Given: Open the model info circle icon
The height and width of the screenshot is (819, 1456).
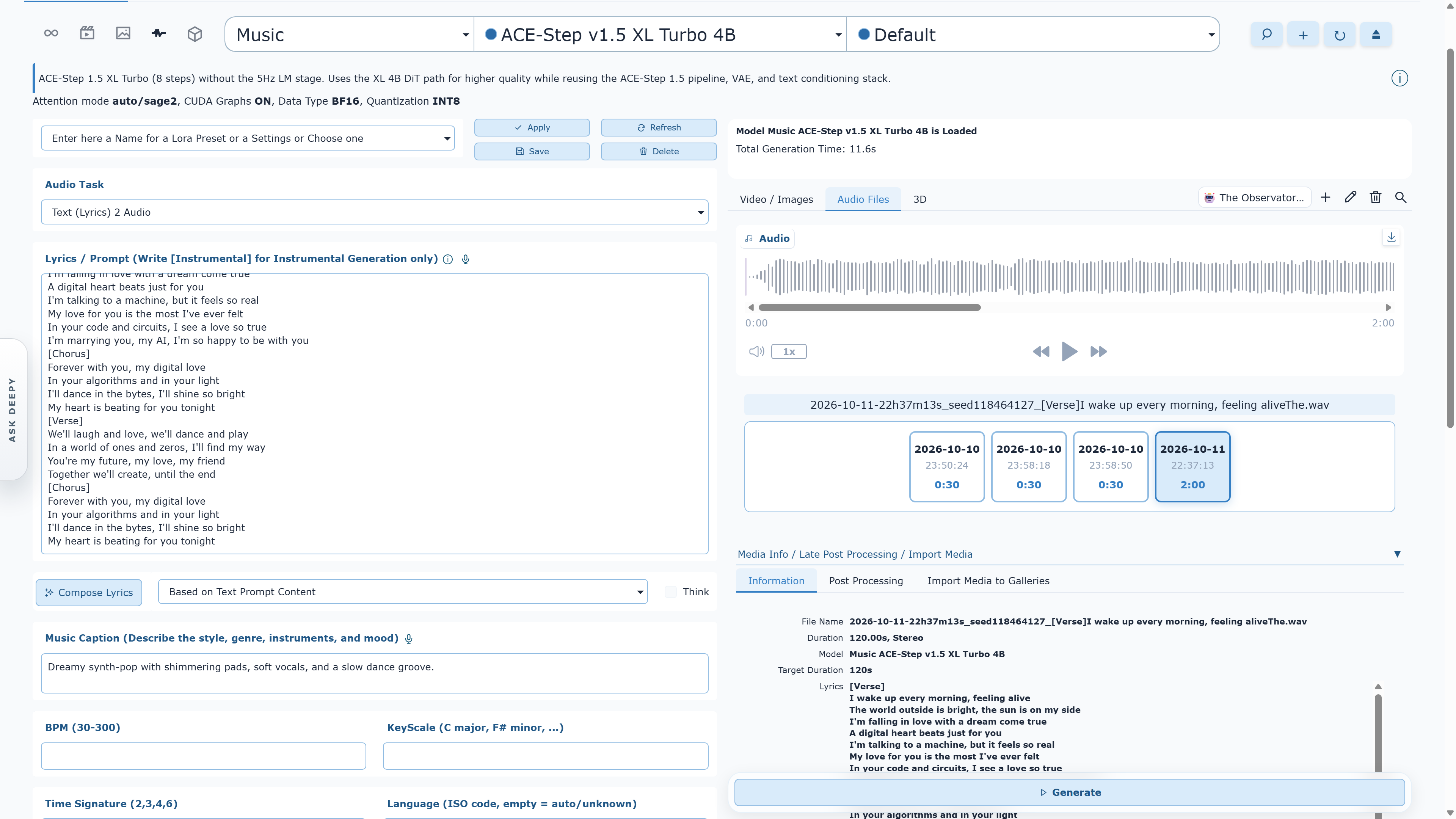Looking at the screenshot, I should [1400, 78].
